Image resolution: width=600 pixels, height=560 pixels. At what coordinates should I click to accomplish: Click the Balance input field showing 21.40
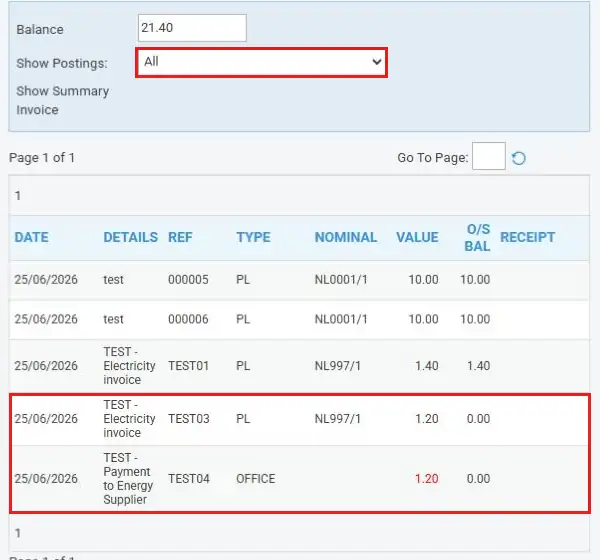point(192,28)
